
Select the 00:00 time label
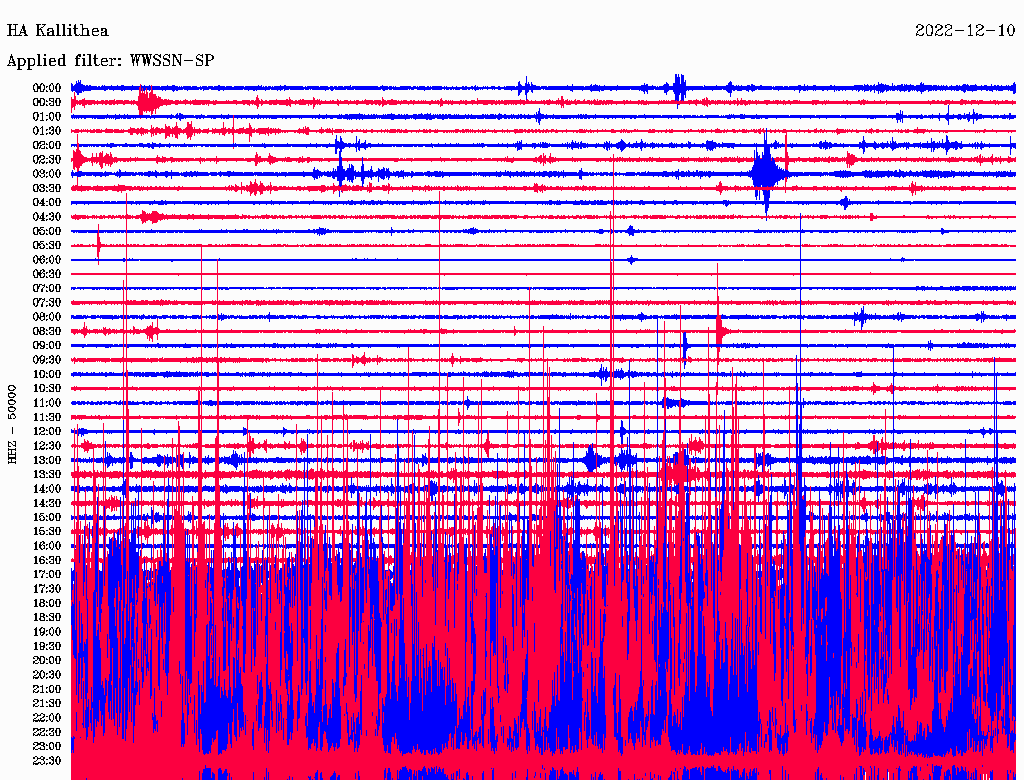(x=47, y=88)
